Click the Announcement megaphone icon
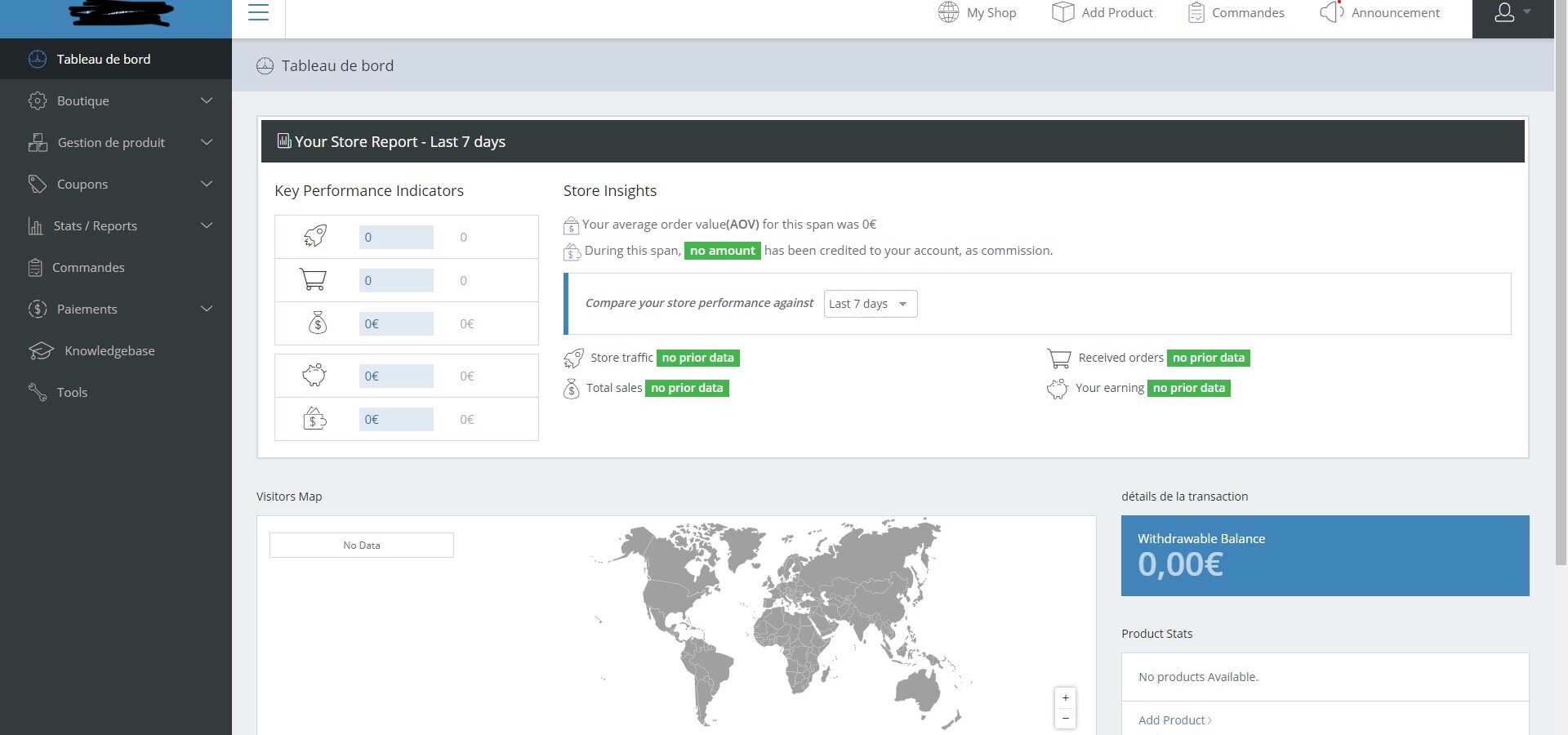This screenshot has width=1568, height=735. 1332,11
